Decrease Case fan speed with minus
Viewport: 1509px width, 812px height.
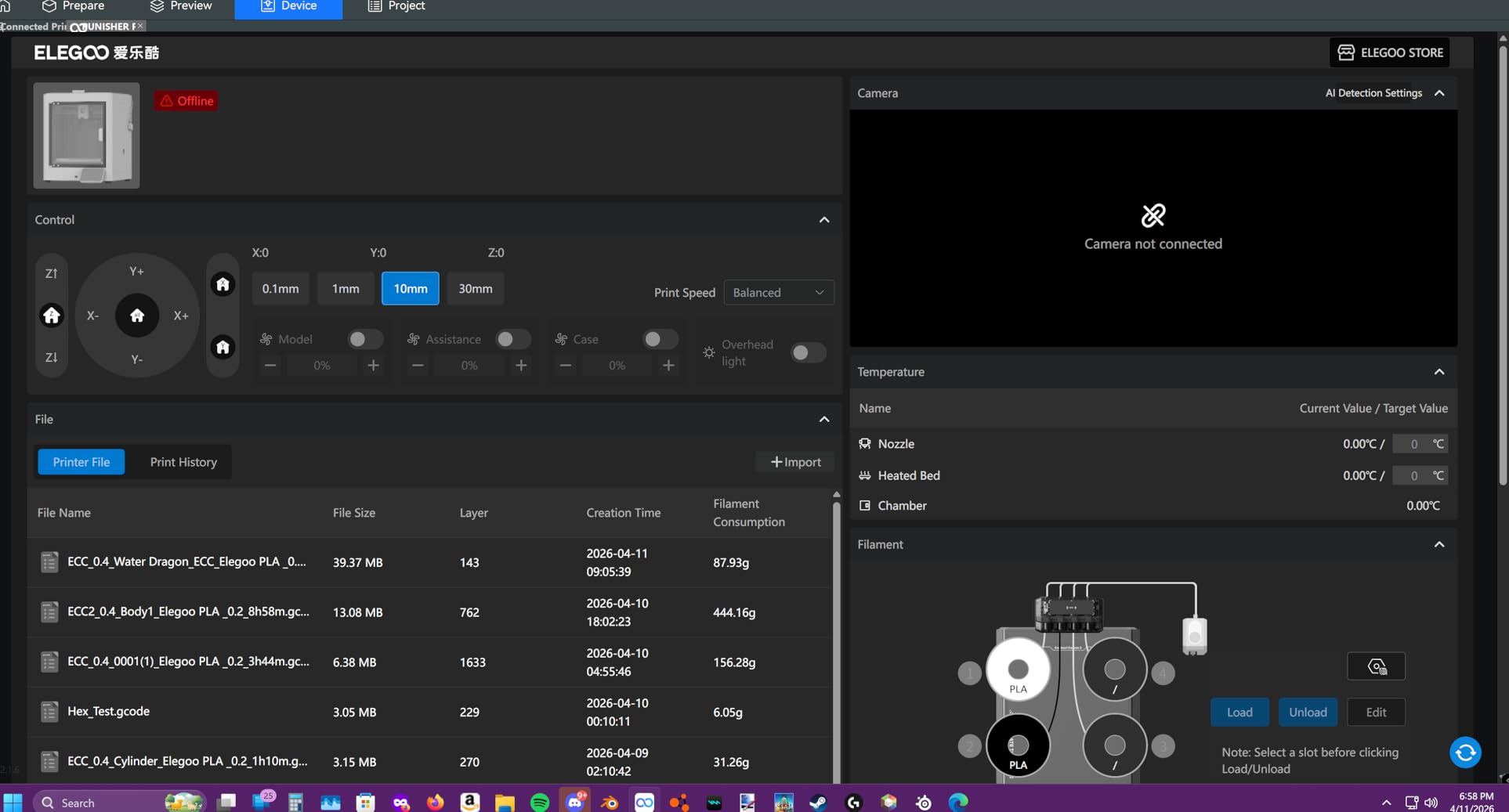(565, 366)
